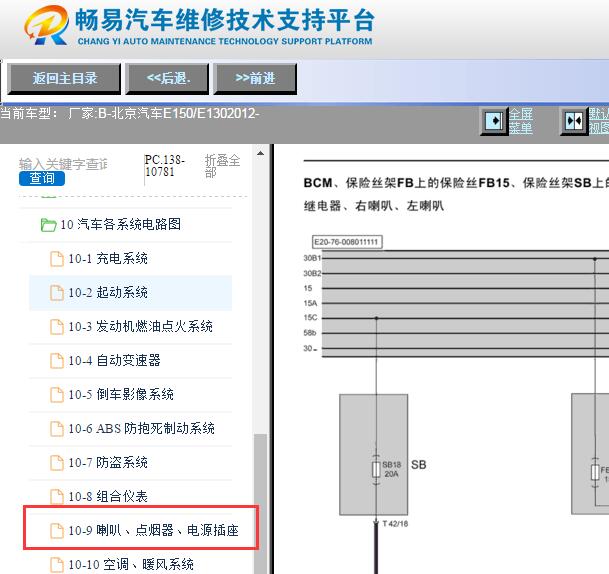The width and height of the screenshot is (609, 574).
Task: Click the 当前车型 vehicle model text
Action: pyautogui.click(x=130, y=113)
